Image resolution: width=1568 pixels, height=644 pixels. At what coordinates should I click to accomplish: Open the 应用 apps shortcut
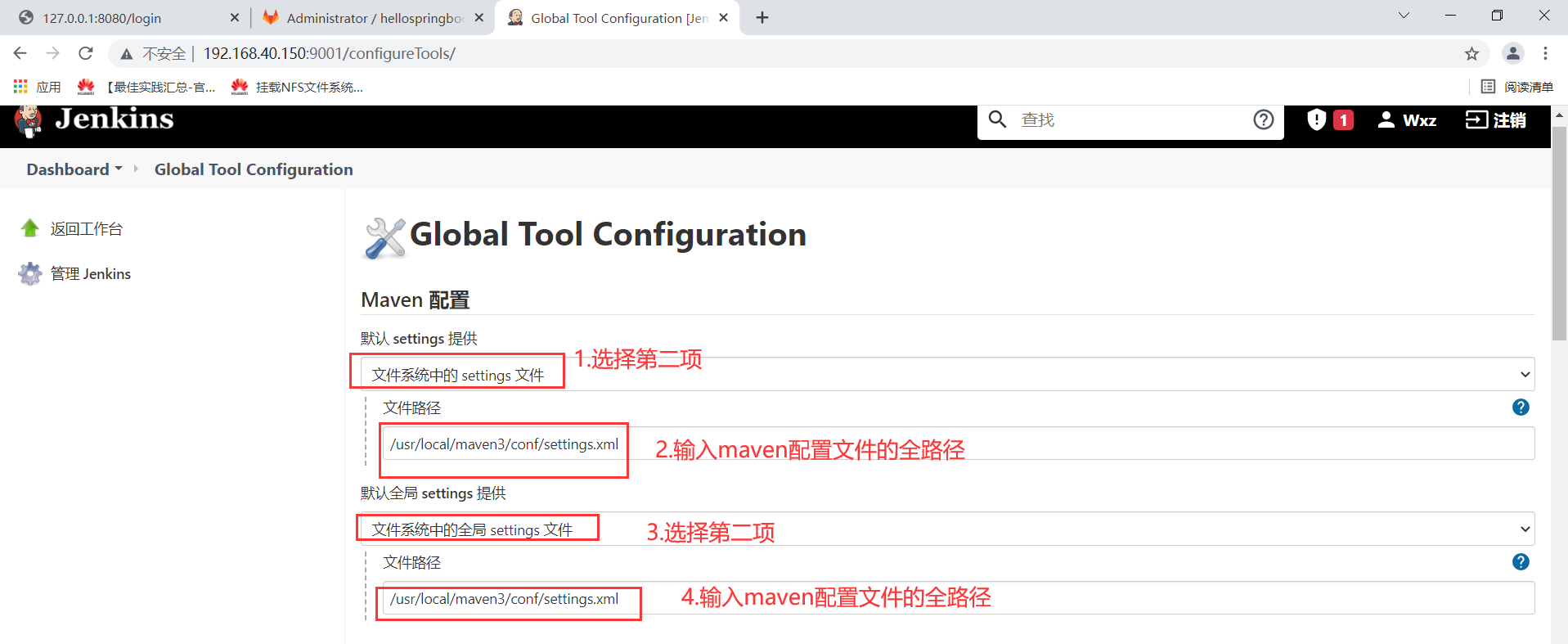click(38, 87)
